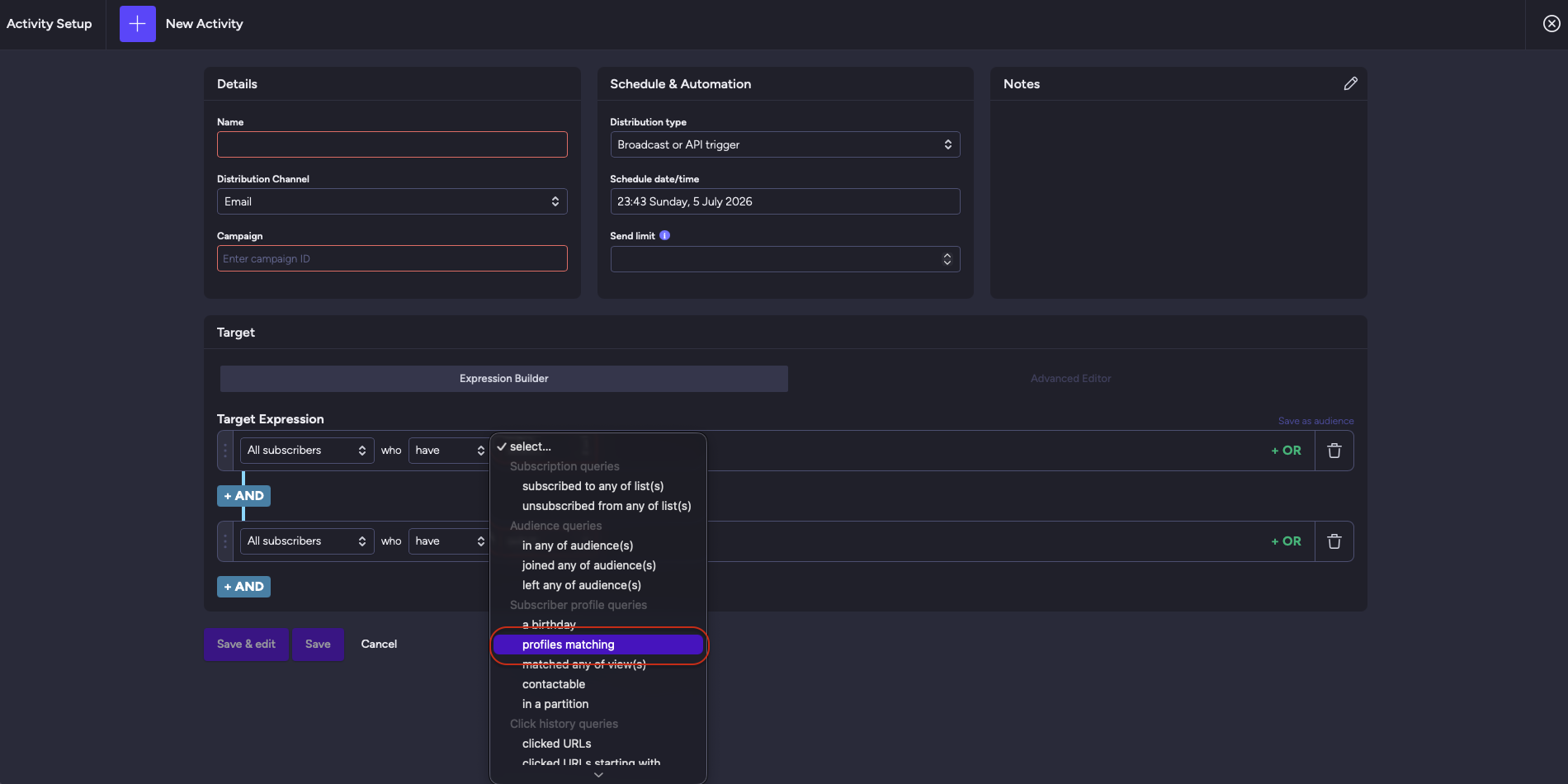Screen dimensions: 1568x784
Task: Delete the first target expression row
Action: tap(1334, 451)
